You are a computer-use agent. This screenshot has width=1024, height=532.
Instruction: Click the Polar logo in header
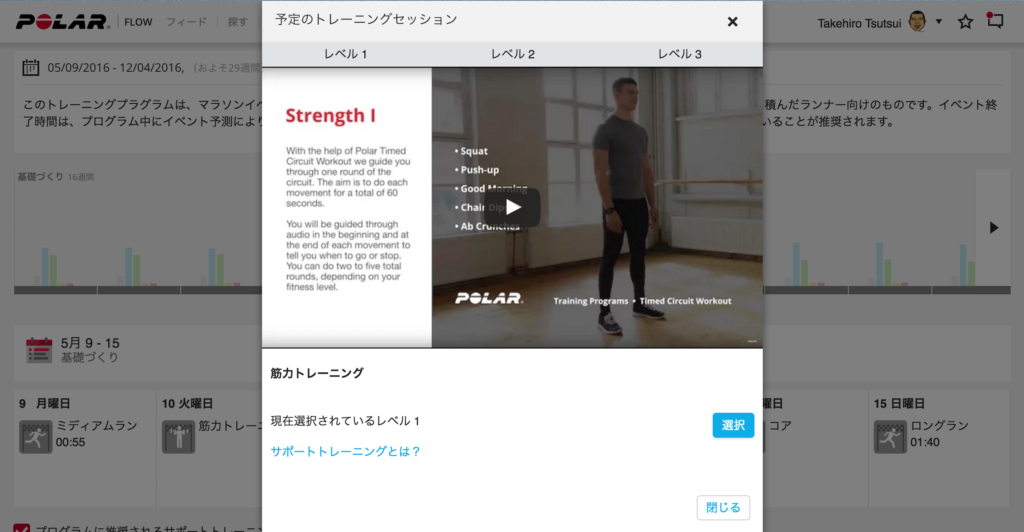pos(62,22)
